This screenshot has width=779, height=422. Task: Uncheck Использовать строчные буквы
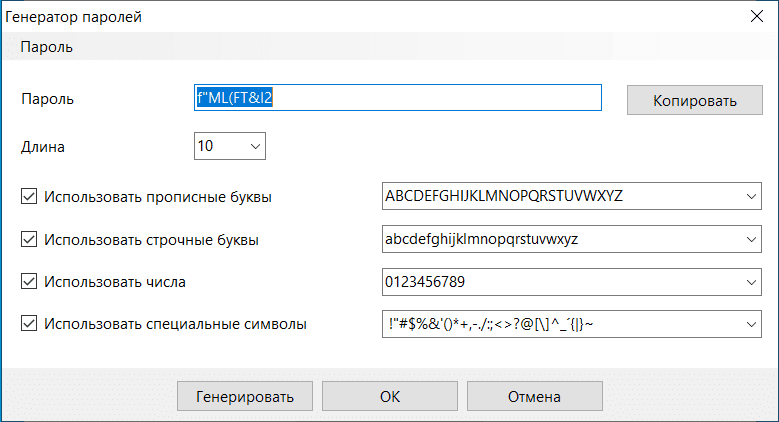[x=28, y=239]
